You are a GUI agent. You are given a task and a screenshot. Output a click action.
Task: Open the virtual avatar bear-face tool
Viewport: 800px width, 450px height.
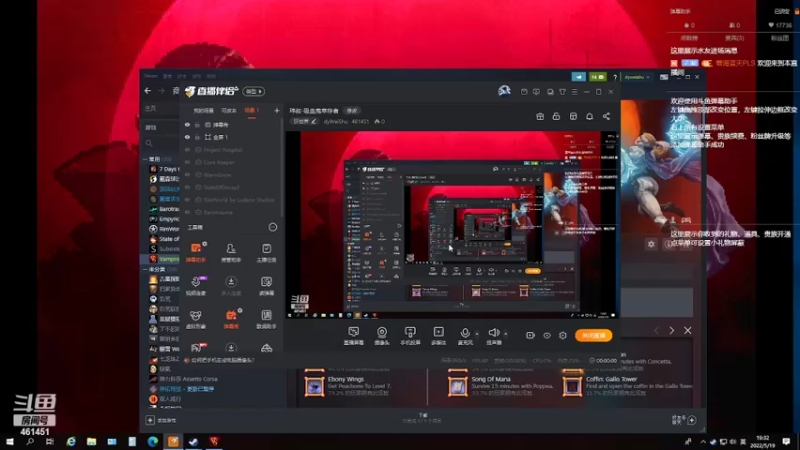(x=196, y=319)
